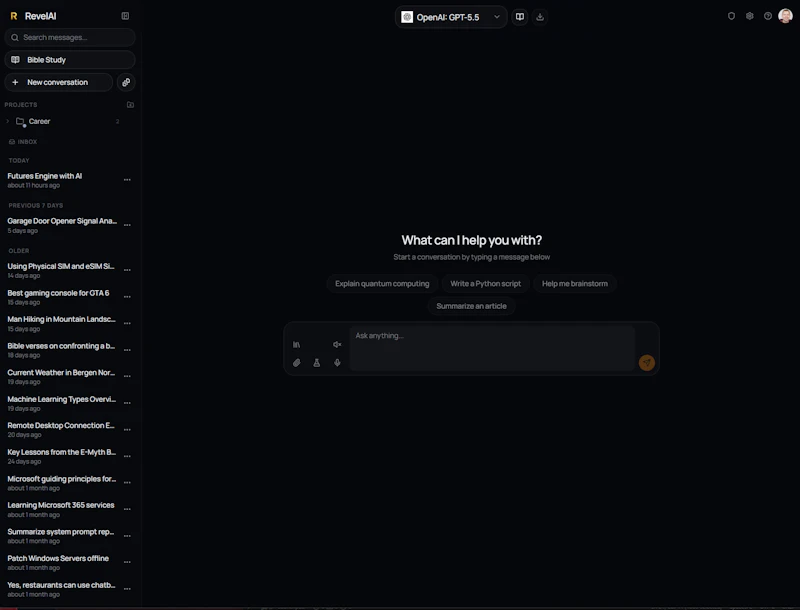The width and height of the screenshot is (800, 610).
Task: Open Current Weather in Bergen conversation
Action: [x=62, y=376]
